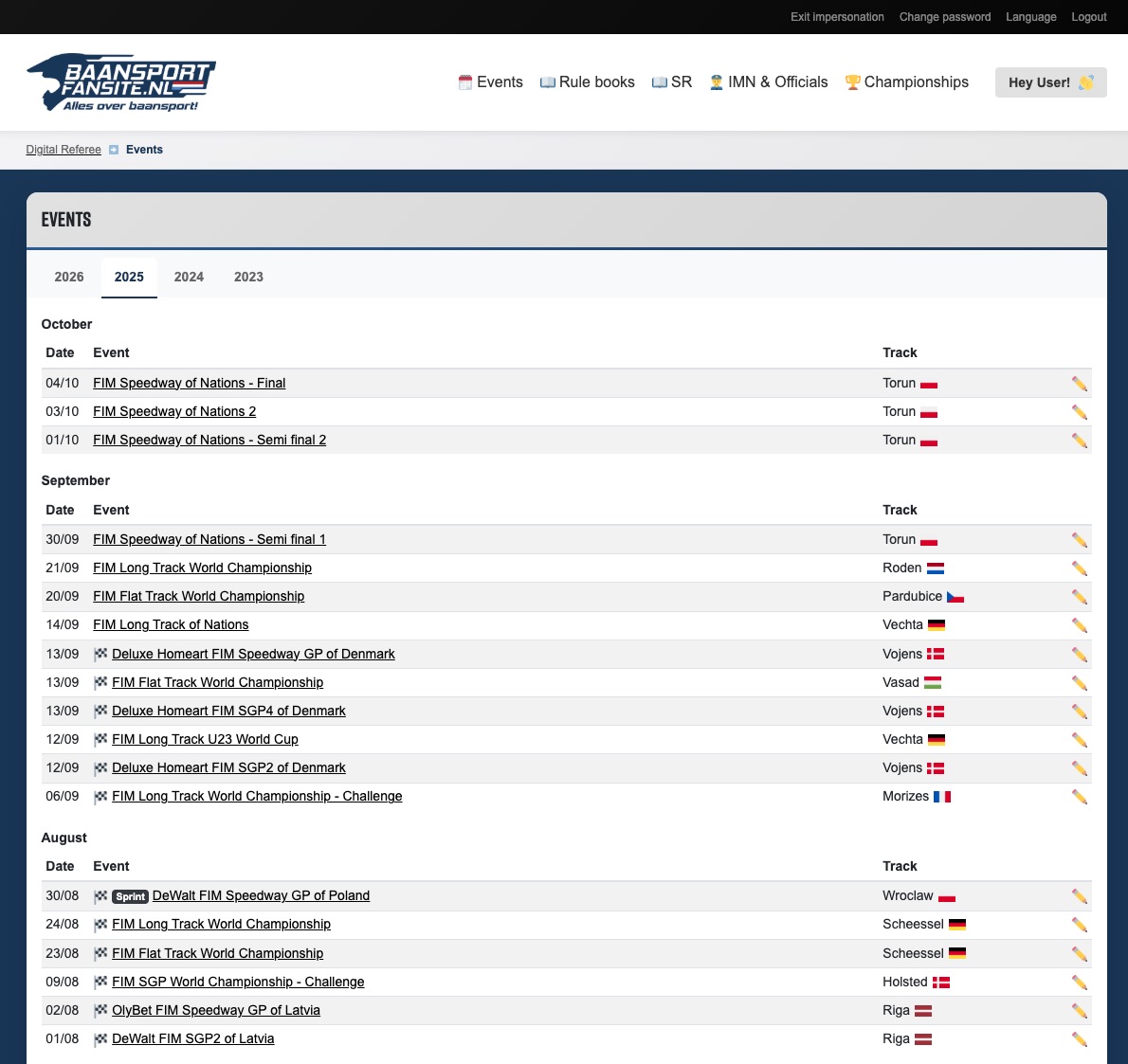Click the pencil edit icon for FIM Speedway of Nations - Final
Image resolution: width=1128 pixels, height=1064 pixels.
(1079, 384)
